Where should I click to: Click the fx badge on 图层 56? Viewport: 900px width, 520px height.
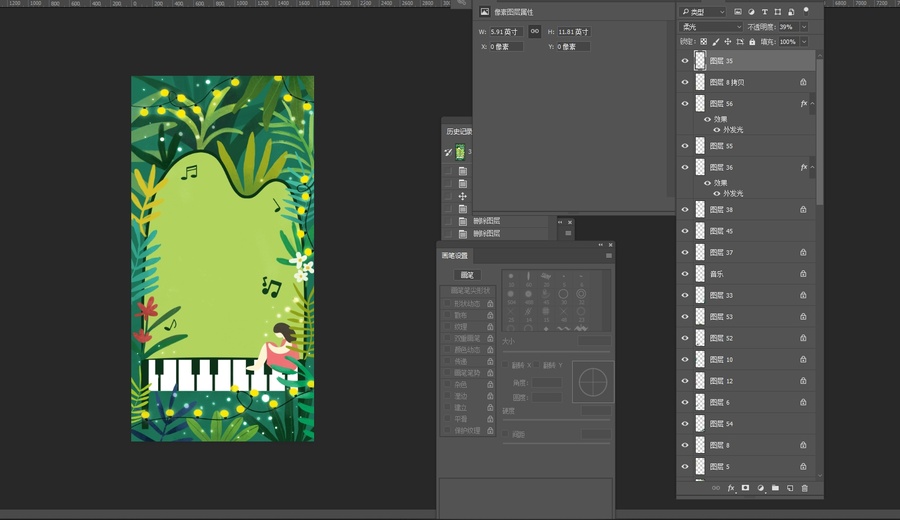coord(804,103)
